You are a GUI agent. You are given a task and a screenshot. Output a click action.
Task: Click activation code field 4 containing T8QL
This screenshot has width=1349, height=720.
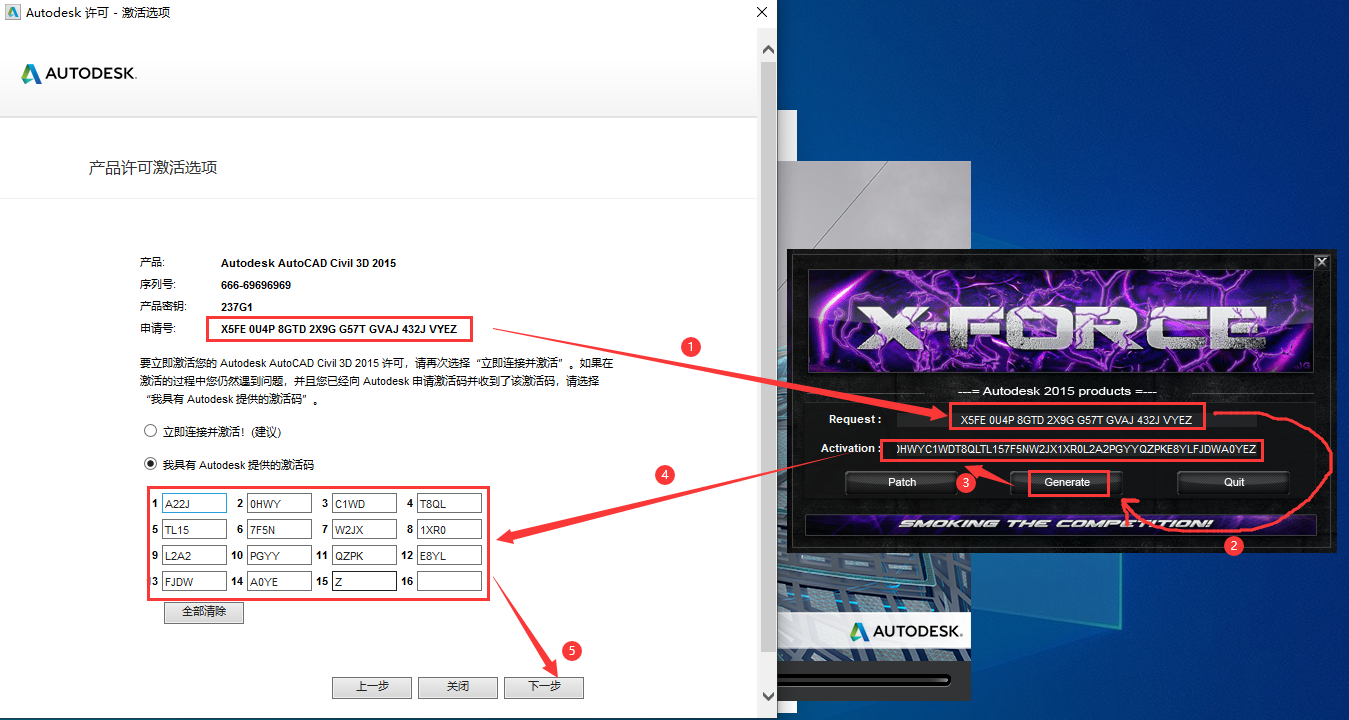pyautogui.click(x=449, y=503)
